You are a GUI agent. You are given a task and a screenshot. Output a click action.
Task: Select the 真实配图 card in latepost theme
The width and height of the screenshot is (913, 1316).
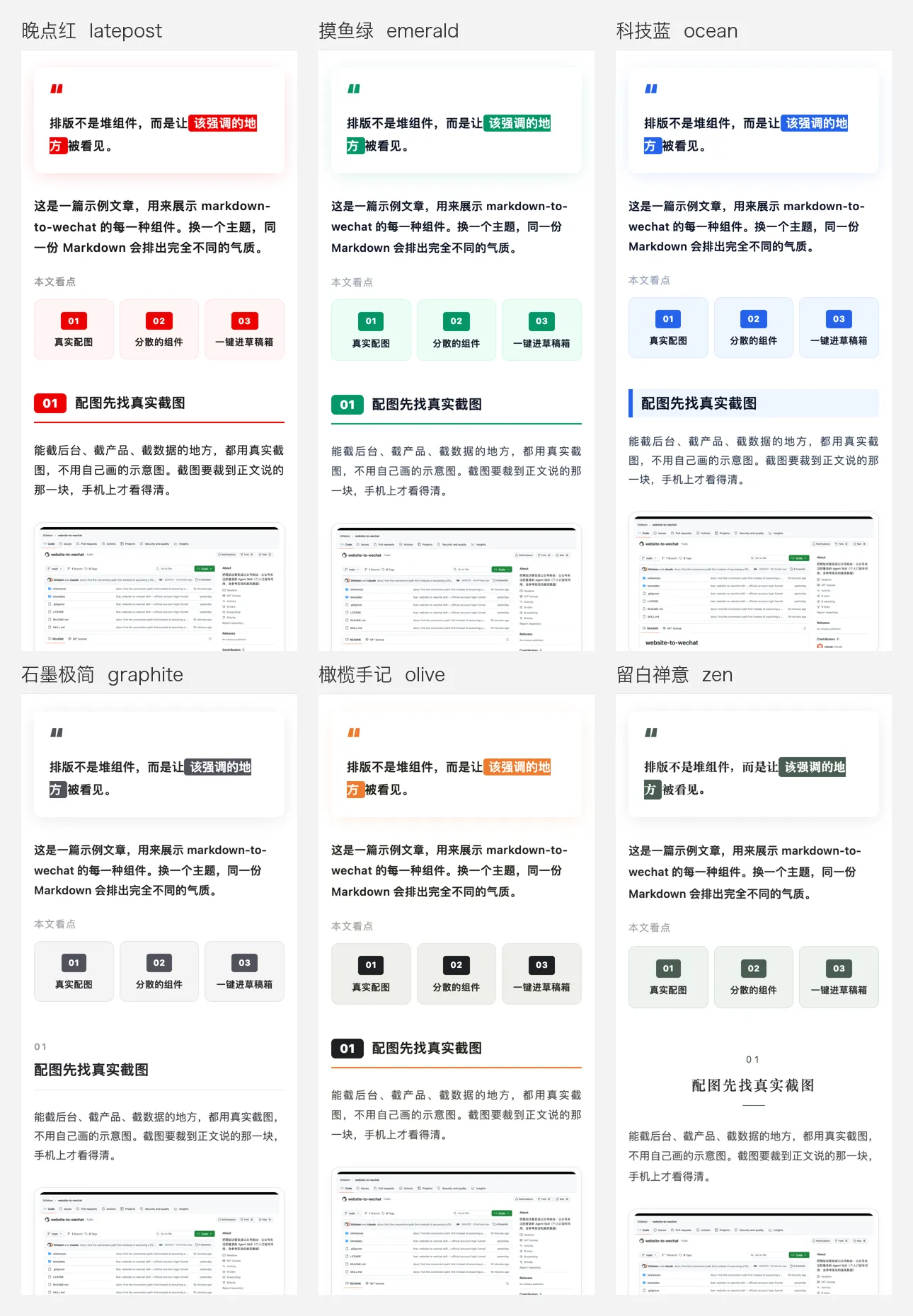(74, 330)
